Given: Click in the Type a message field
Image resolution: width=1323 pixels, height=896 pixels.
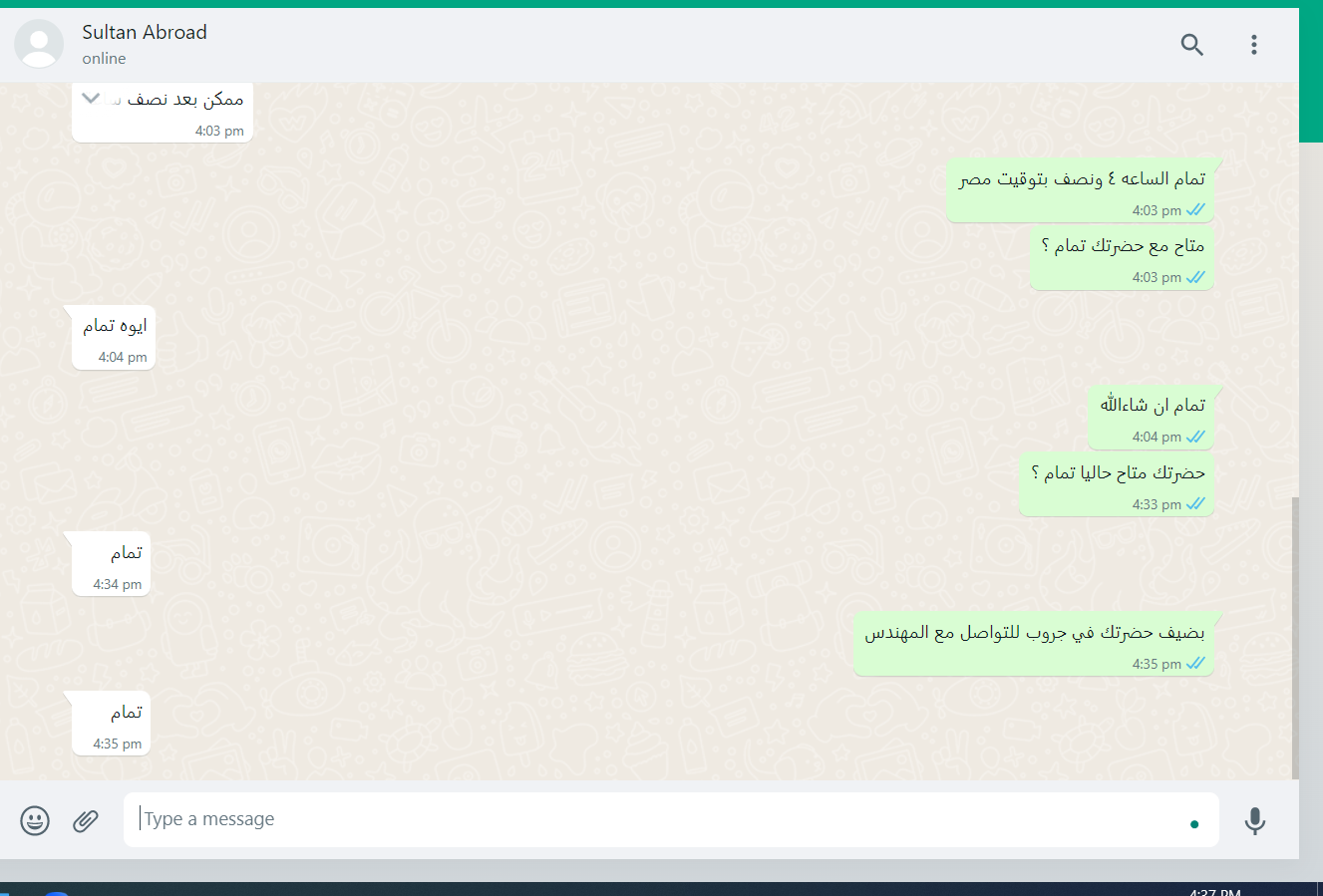Looking at the screenshot, I should 671,819.
